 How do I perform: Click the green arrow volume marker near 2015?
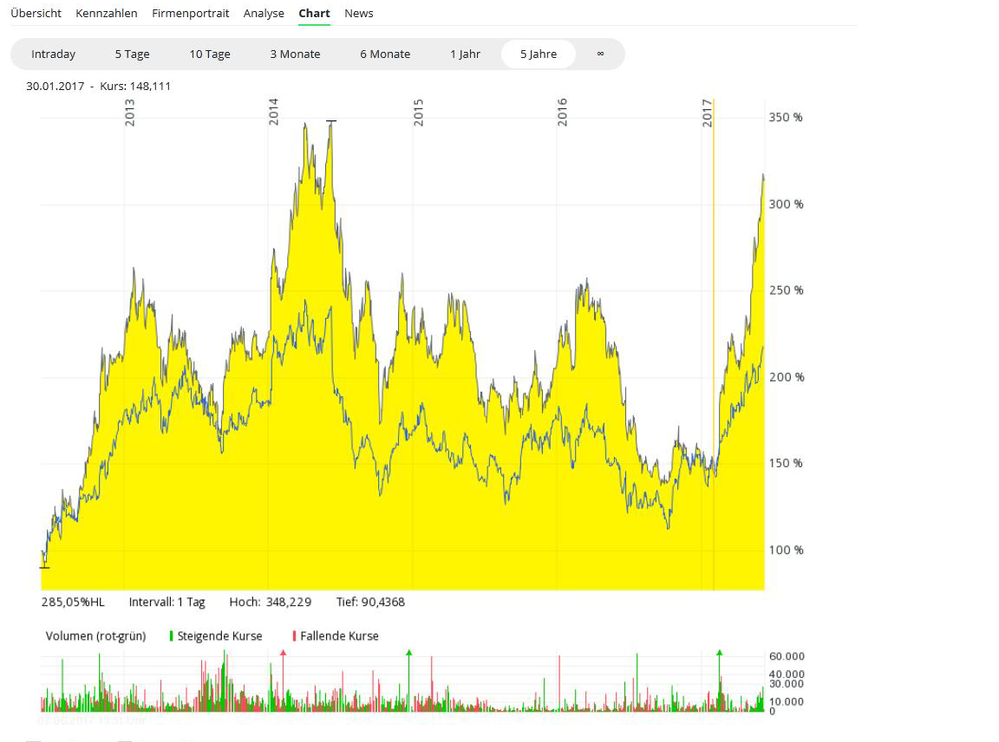[x=408, y=653]
